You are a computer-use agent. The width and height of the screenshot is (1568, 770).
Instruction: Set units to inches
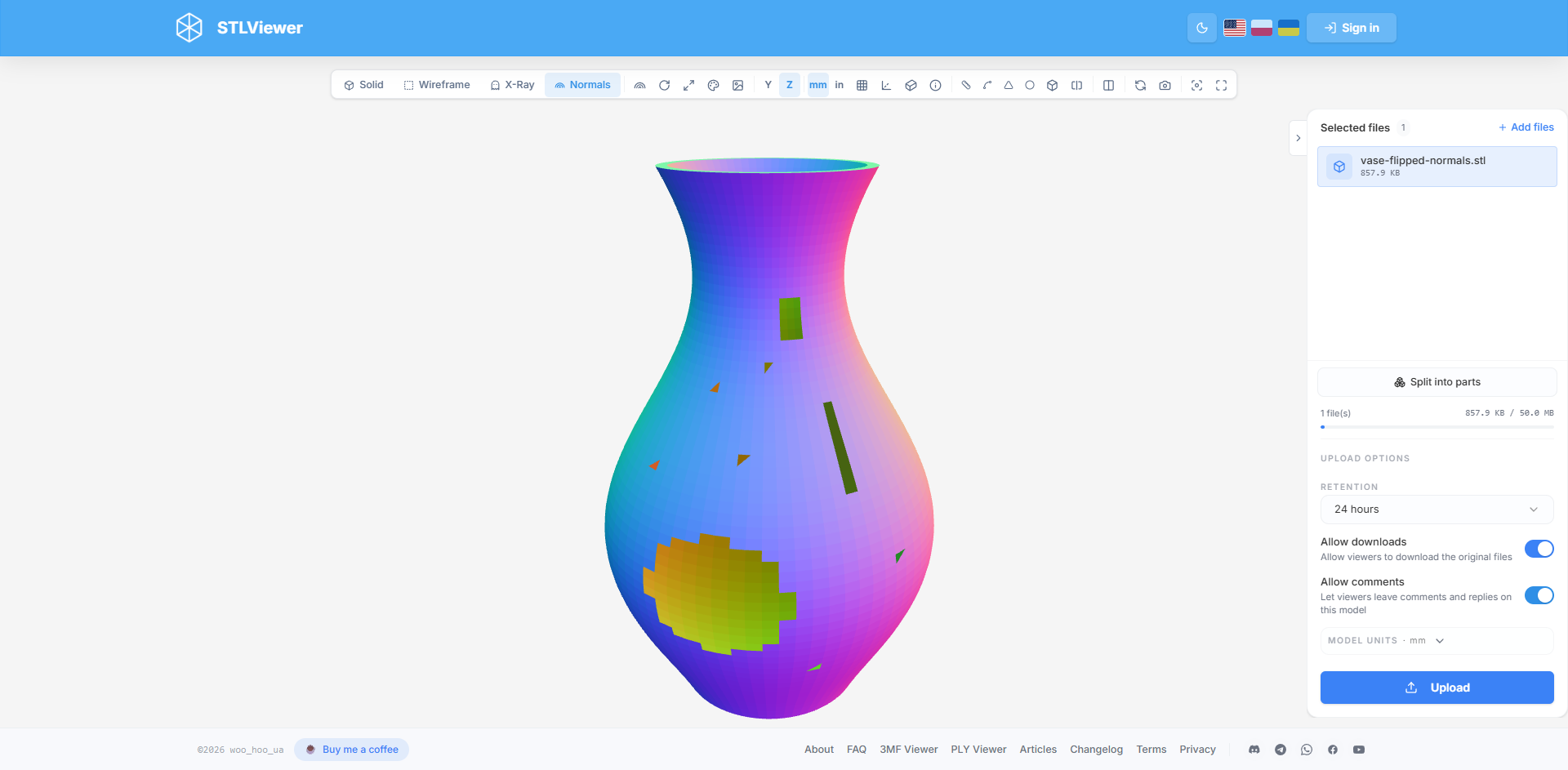(x=839, y=85)
